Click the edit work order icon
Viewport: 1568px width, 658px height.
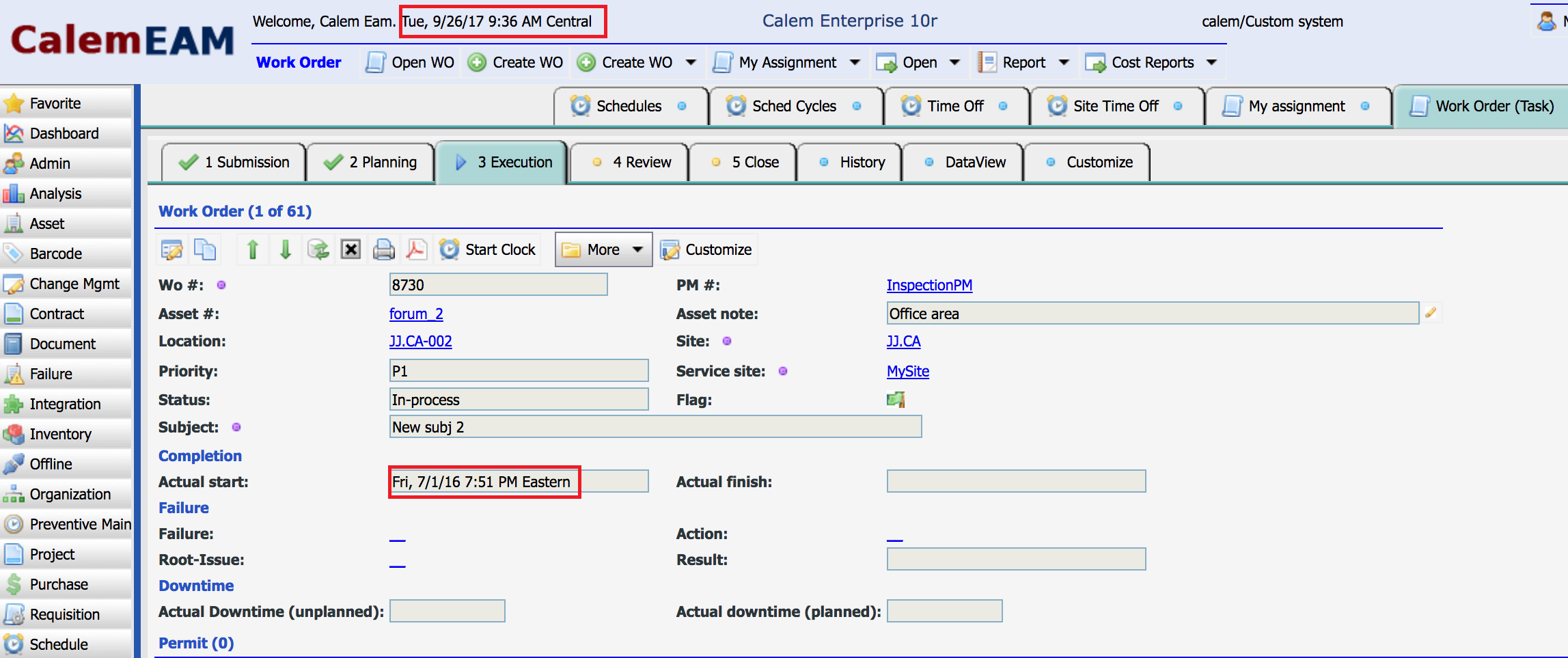(171, 249)
